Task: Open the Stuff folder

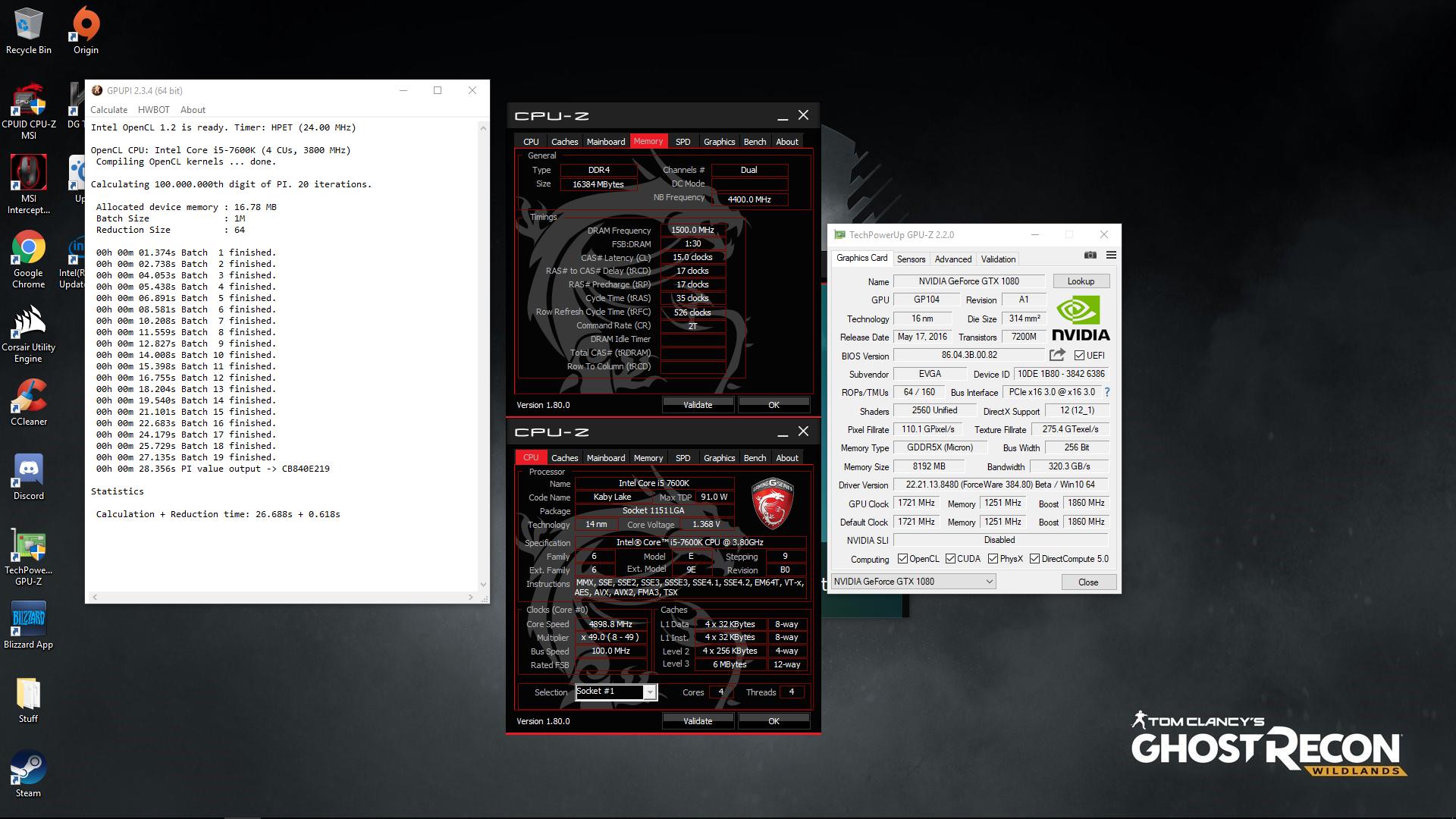Action: pyautogui.click(x=29, y=699)
